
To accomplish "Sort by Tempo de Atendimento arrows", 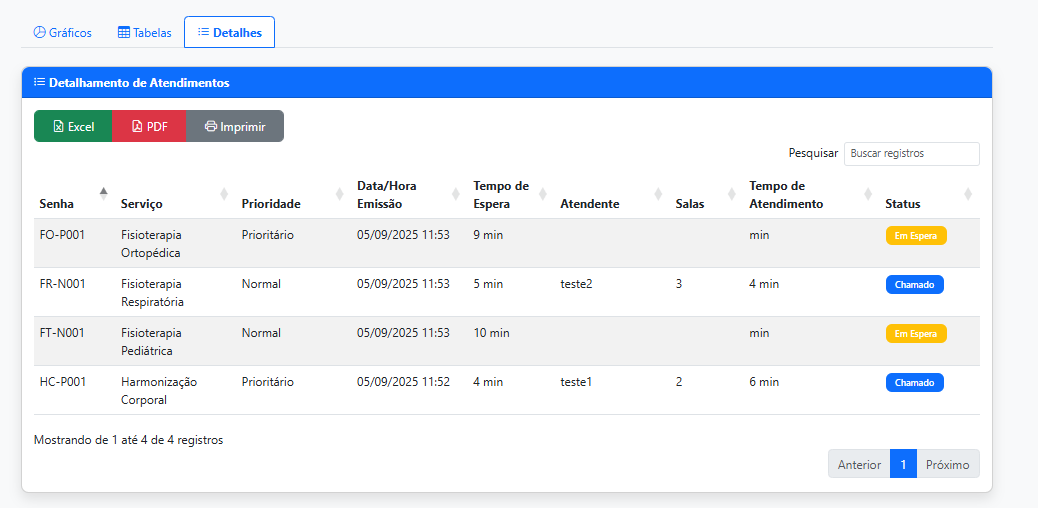I will click(868, 193).
